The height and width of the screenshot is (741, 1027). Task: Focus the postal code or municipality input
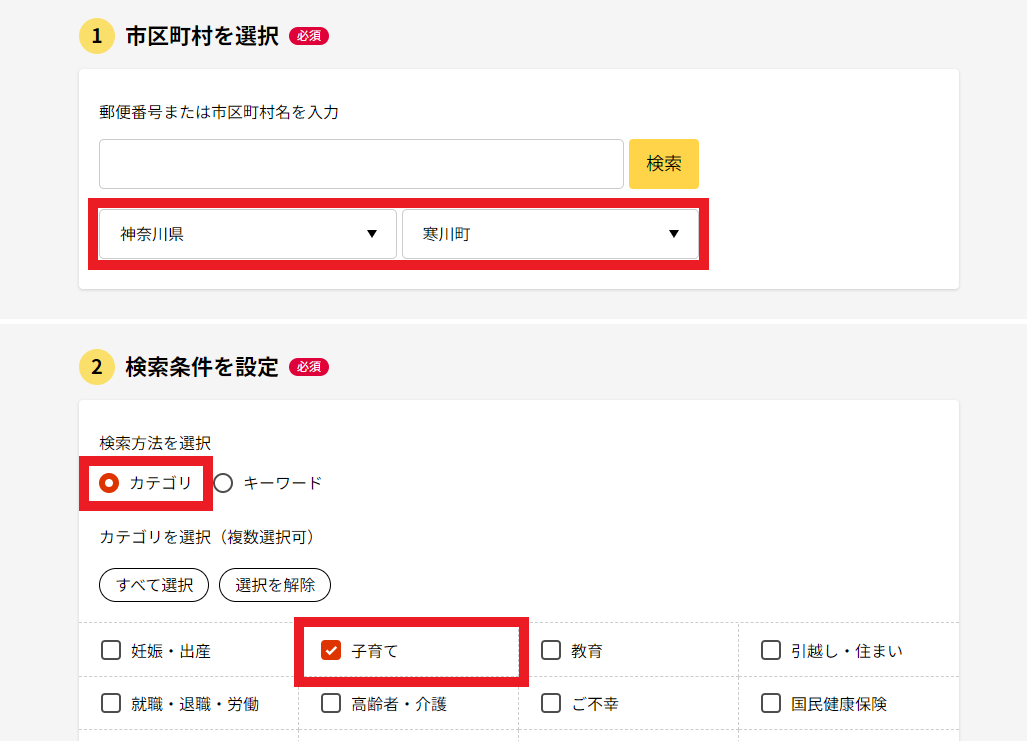[x=361, y=164]
